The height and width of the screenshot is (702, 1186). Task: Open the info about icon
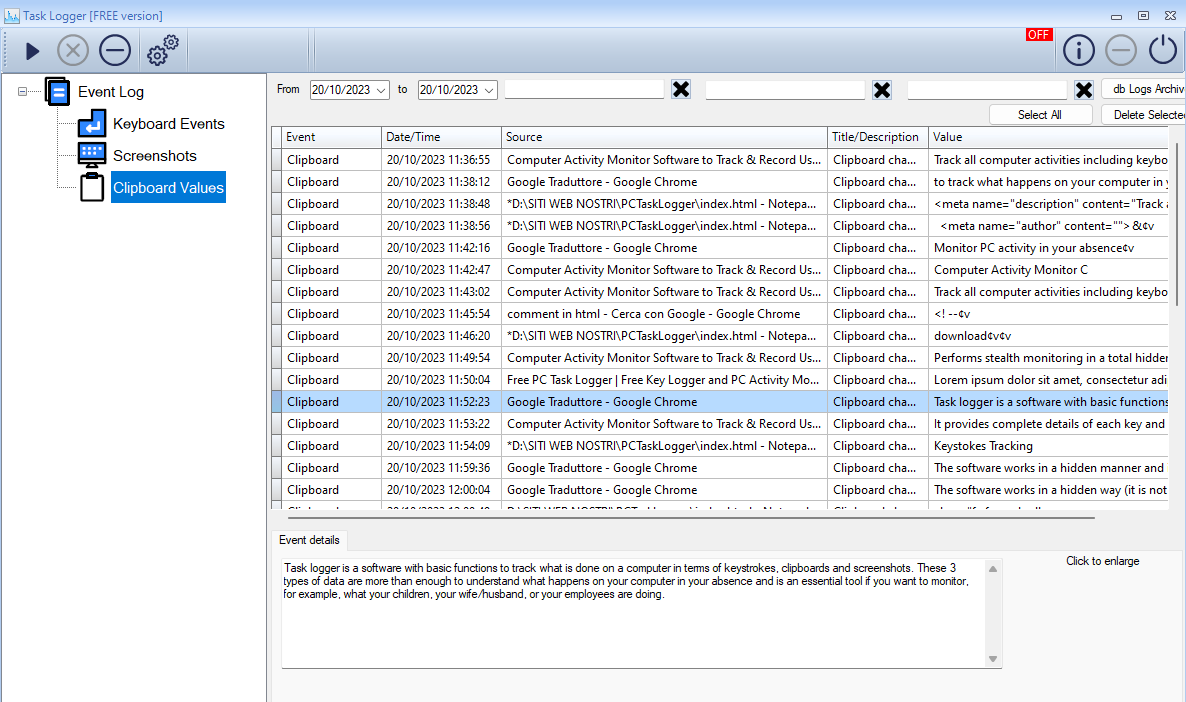1078,50
